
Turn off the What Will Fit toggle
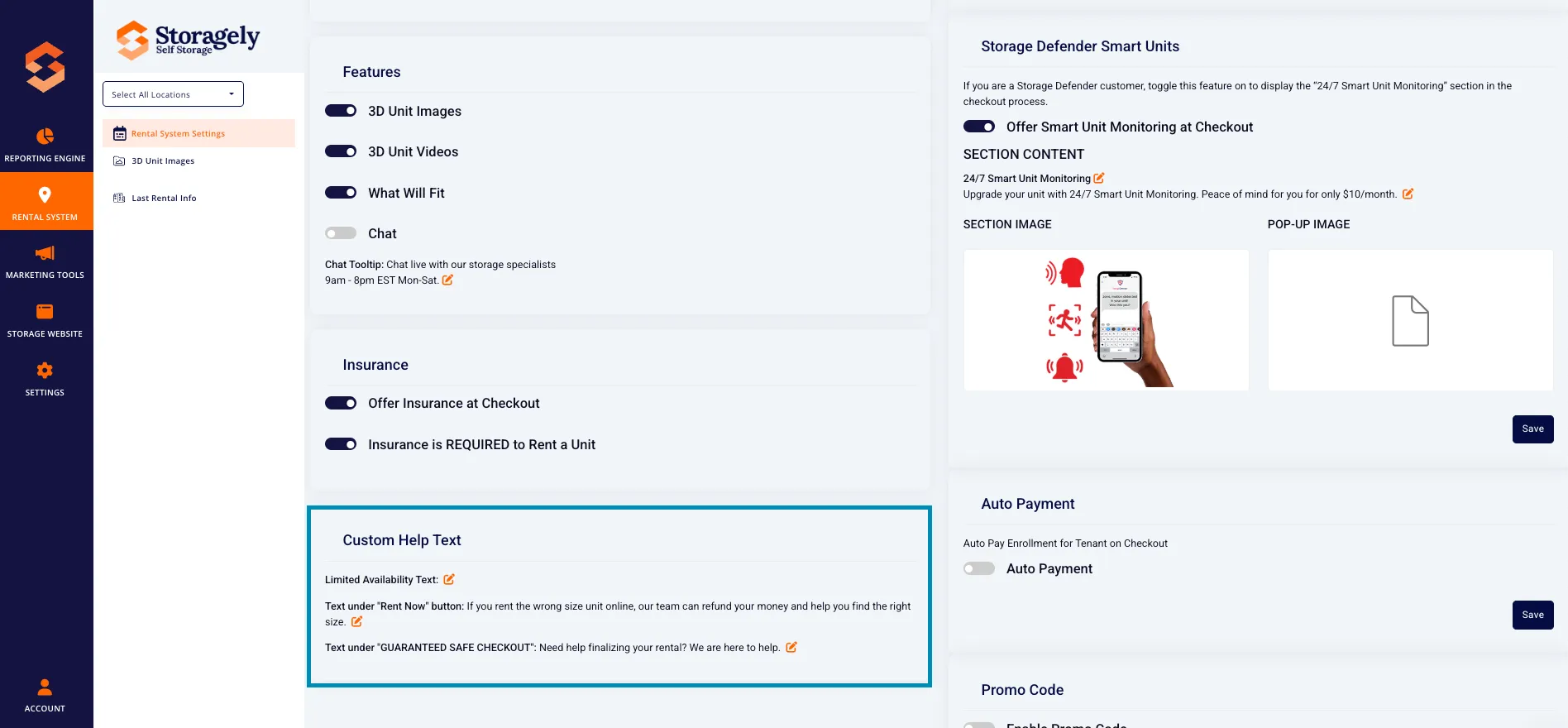tap(341, 193)
